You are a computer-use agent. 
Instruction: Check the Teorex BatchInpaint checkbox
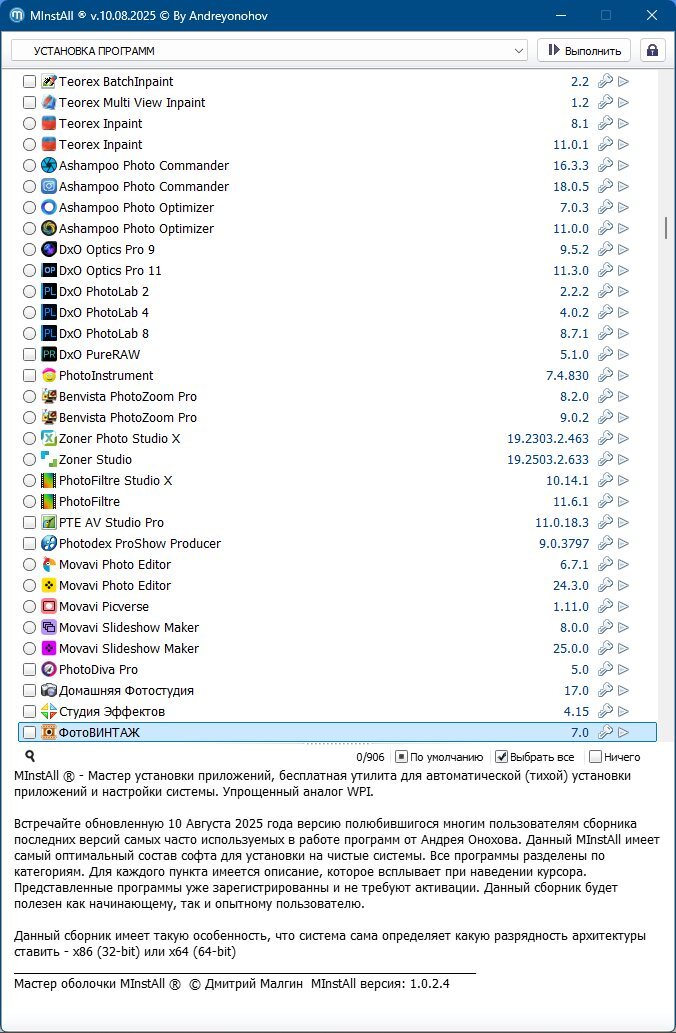[29, 82]
